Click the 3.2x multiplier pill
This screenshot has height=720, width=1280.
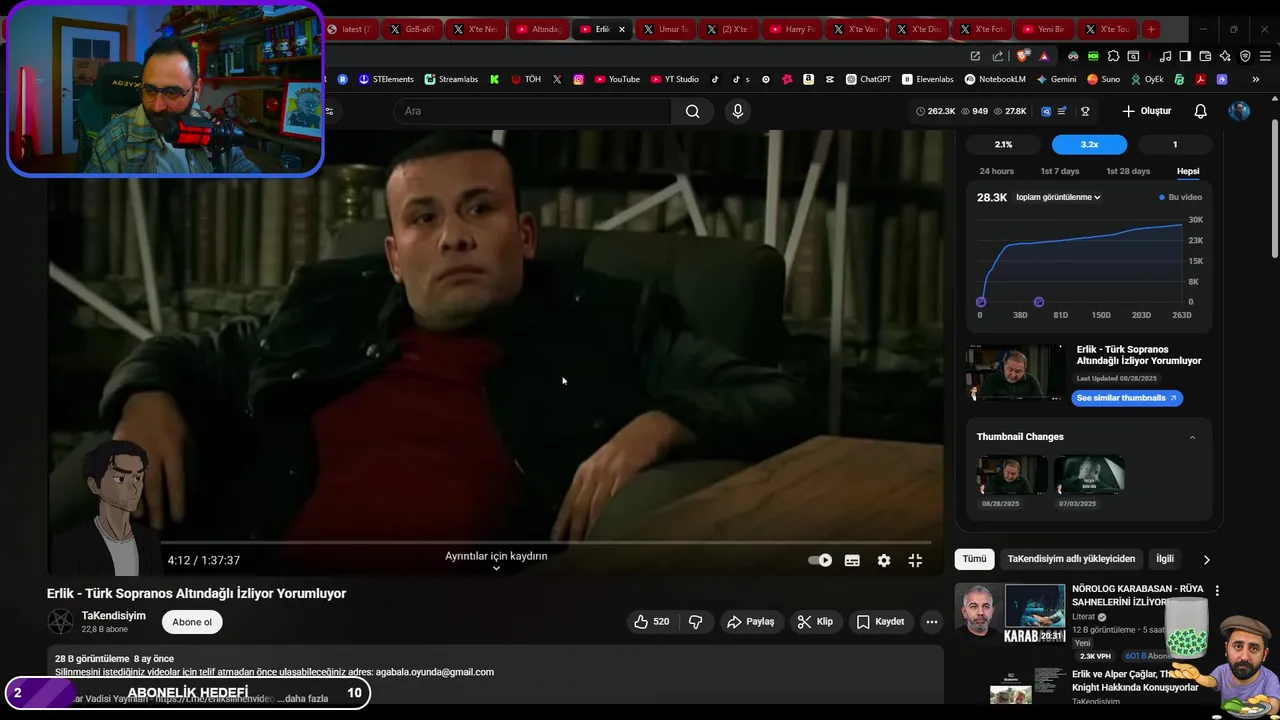tap(1089, 145)
